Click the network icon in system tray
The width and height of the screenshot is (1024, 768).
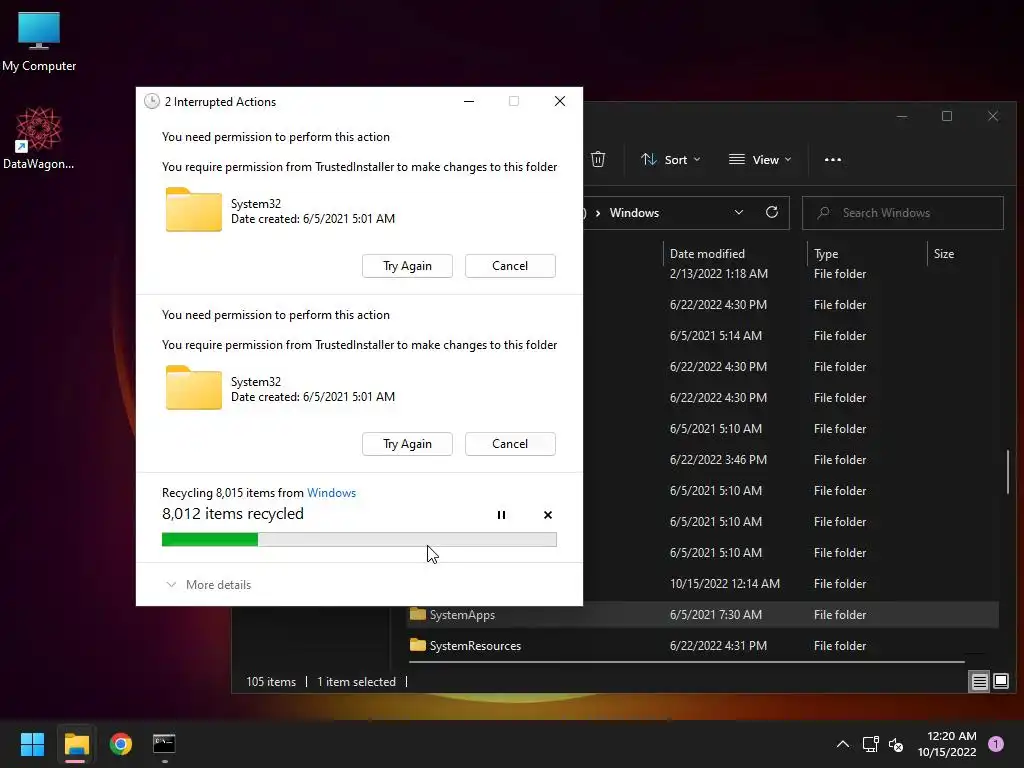point(870,744)
